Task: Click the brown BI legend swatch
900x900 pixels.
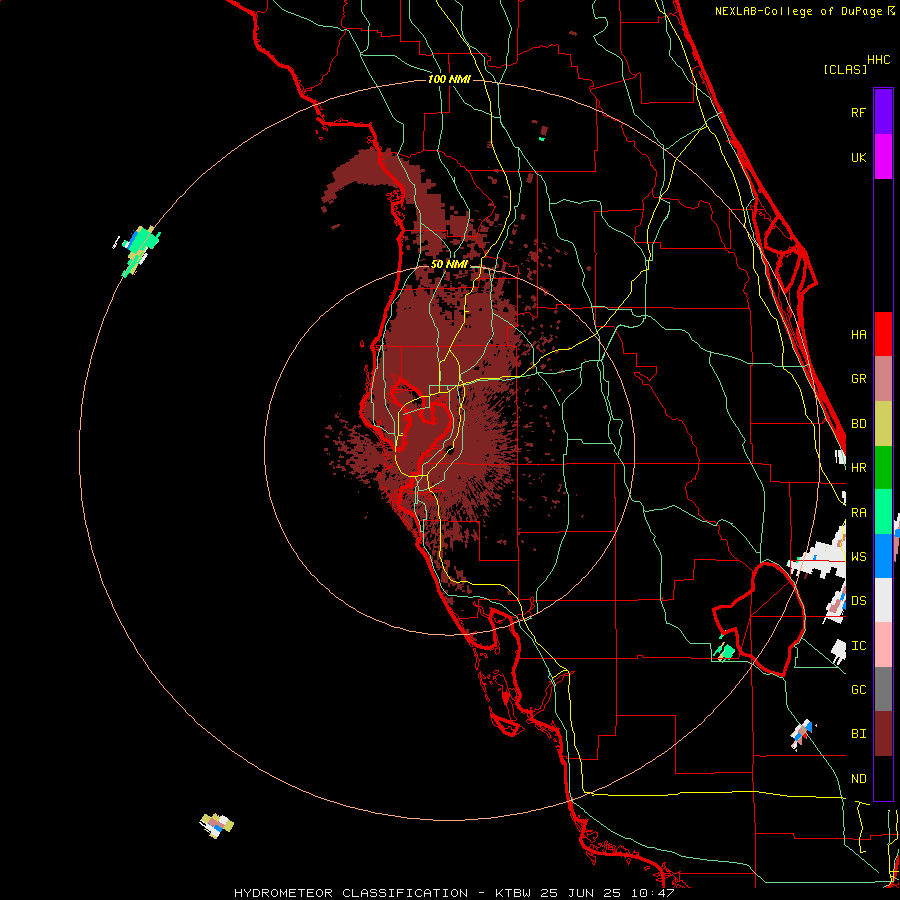Action: (883, 734)
